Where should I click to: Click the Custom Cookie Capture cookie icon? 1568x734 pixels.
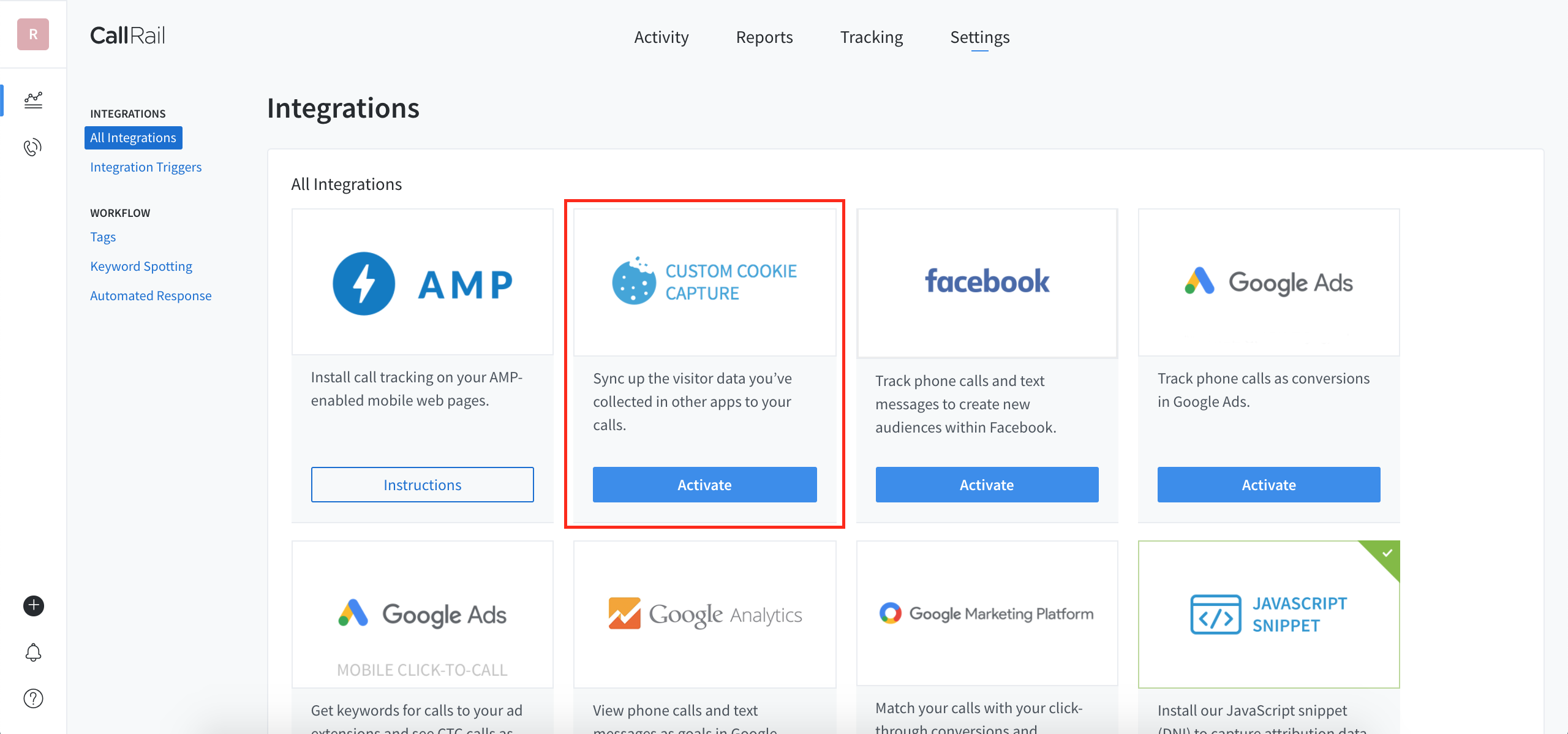pos(634,281)
